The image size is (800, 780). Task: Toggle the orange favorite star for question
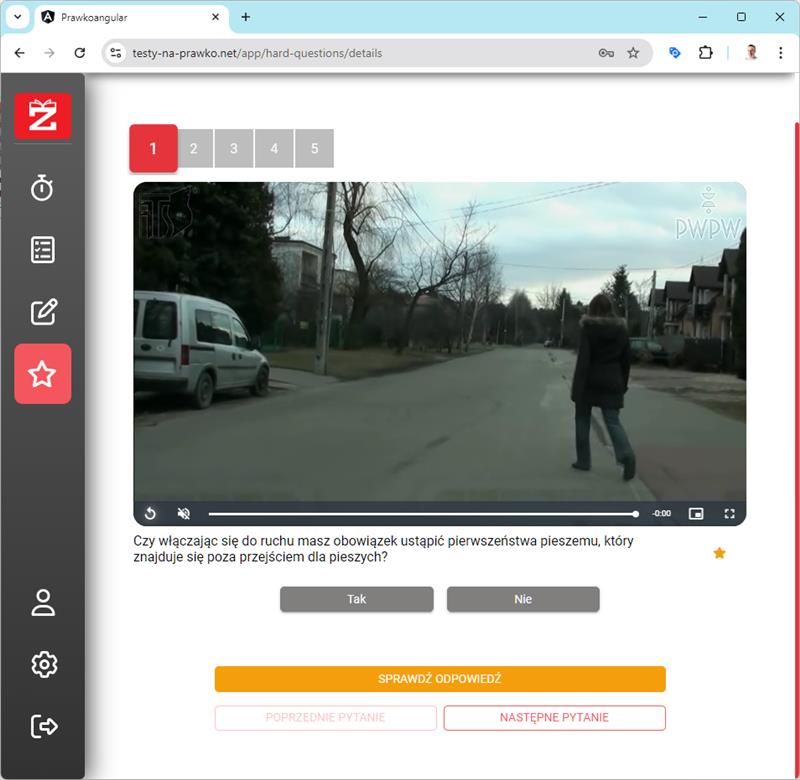[x=719, y=553]
